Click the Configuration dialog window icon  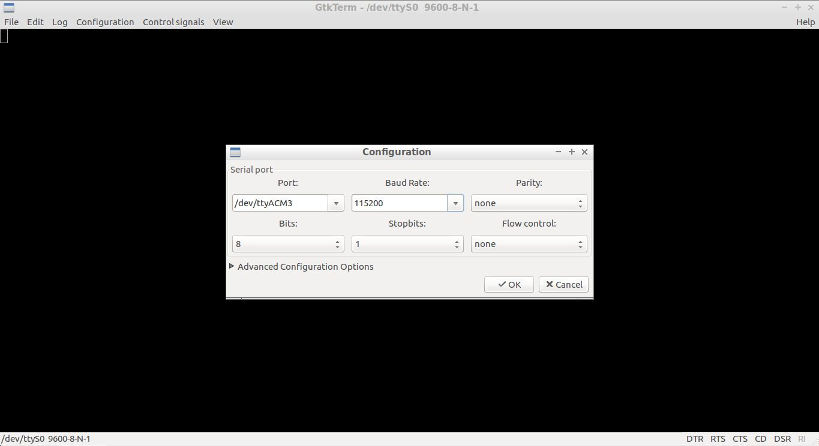[235, 152]
